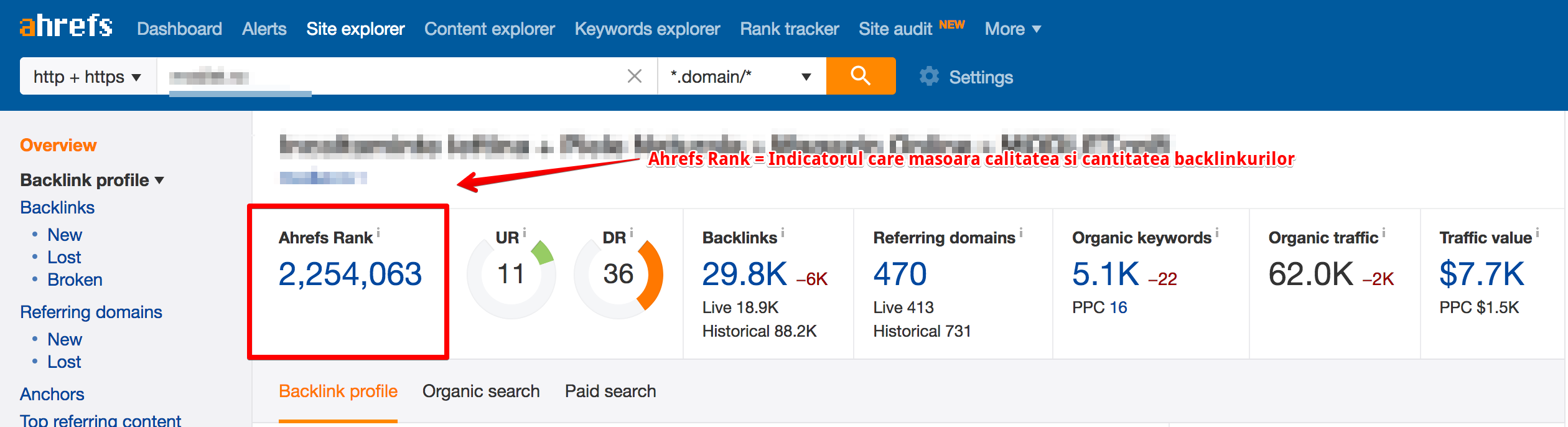The width and height of the screenshot is (1568, 427).
Task: Click the Live 18.9K backlinks text
Action: point(740,307)
